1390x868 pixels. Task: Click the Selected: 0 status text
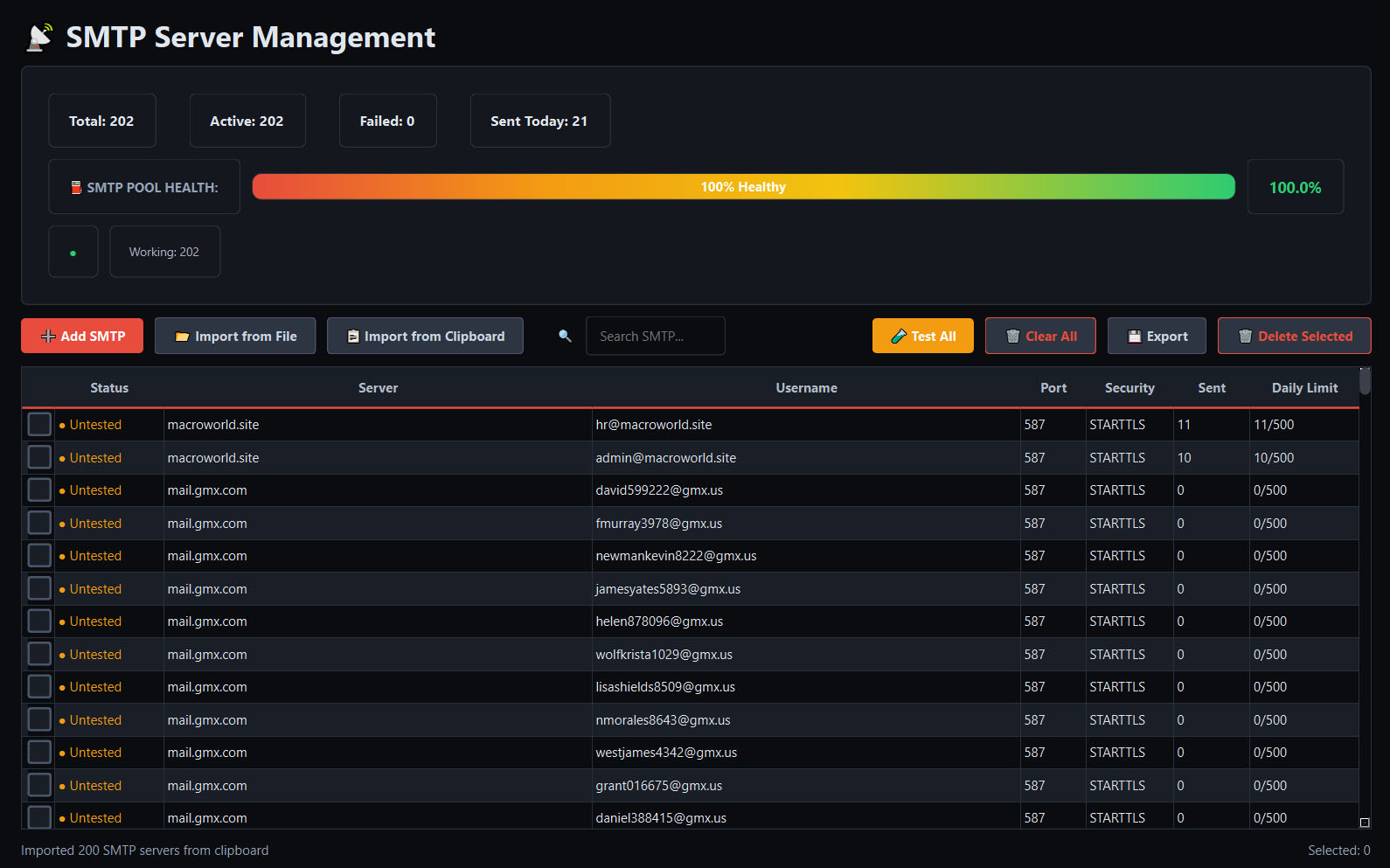point(1338,851)
